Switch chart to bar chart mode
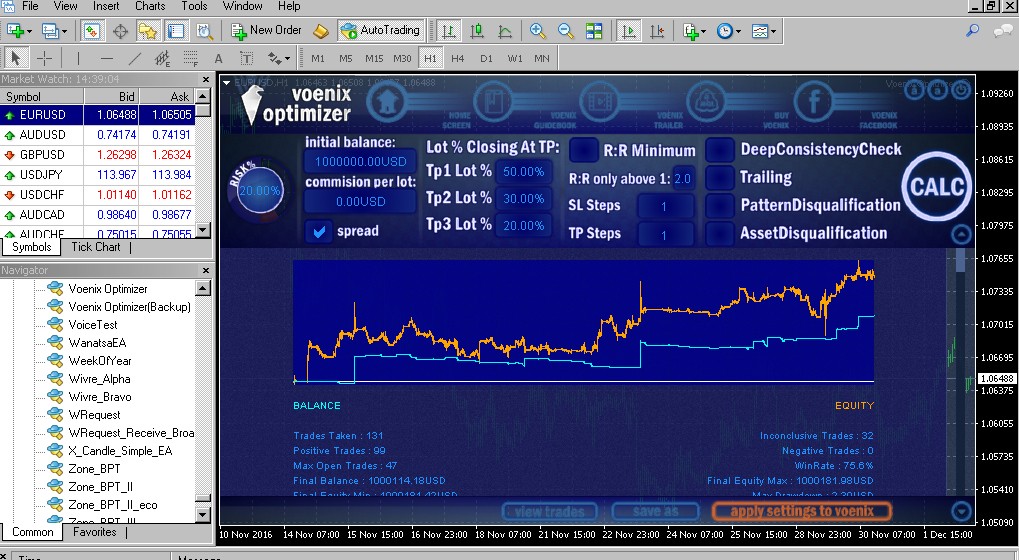The height and width of the screenshot is (560, 1019). click(x=448, y=31)
